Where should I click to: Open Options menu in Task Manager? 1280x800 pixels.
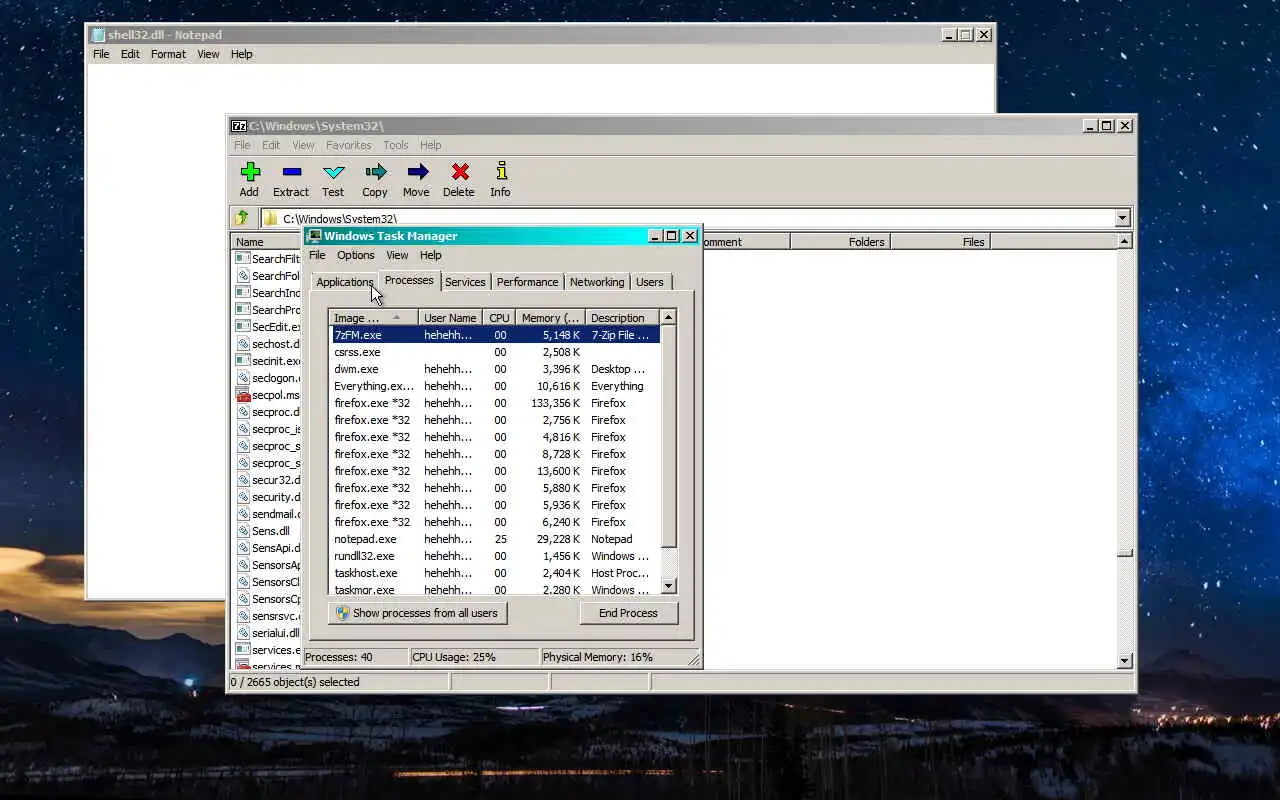[355, 255]
